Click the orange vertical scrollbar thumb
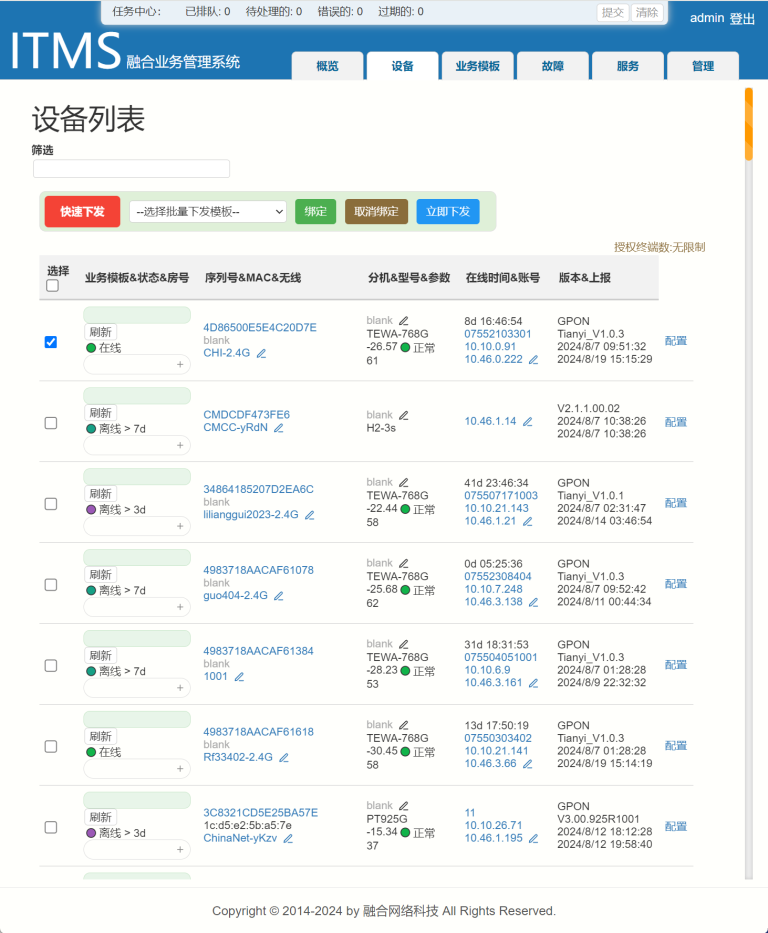Viewport: 768px width, 933px height. point(748,125)
